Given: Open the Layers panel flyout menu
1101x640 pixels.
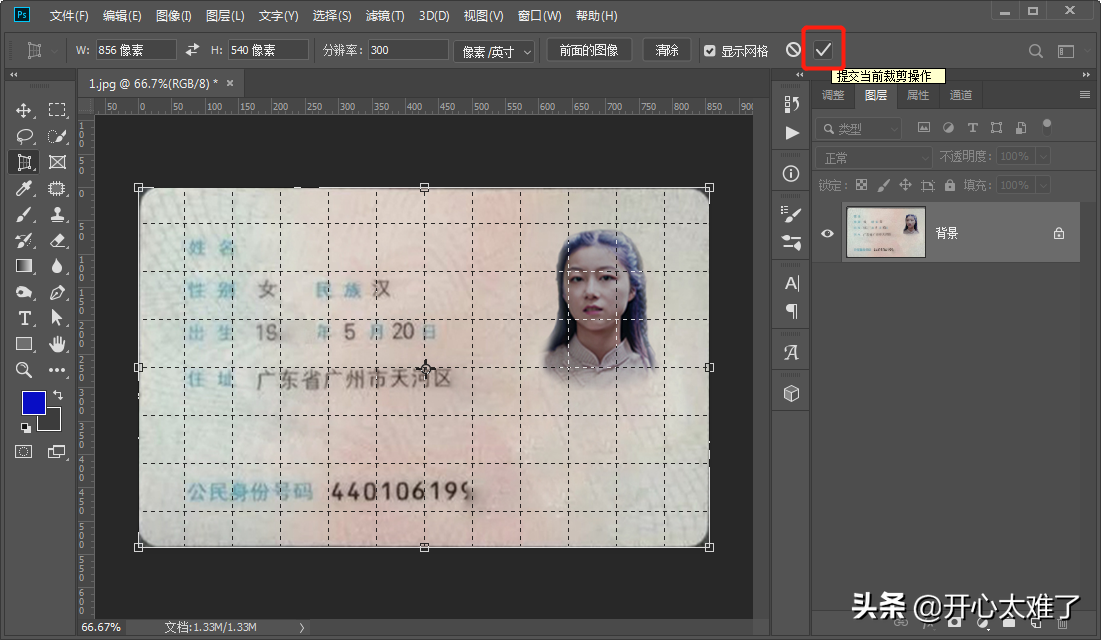Looking at the screenshot, I should pos(1085,95).
